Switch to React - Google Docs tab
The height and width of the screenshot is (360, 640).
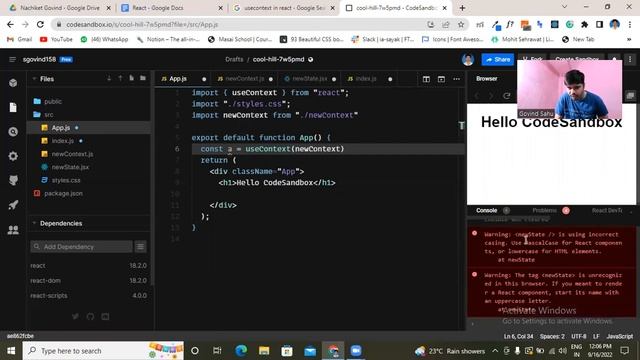tap(171, 8)
